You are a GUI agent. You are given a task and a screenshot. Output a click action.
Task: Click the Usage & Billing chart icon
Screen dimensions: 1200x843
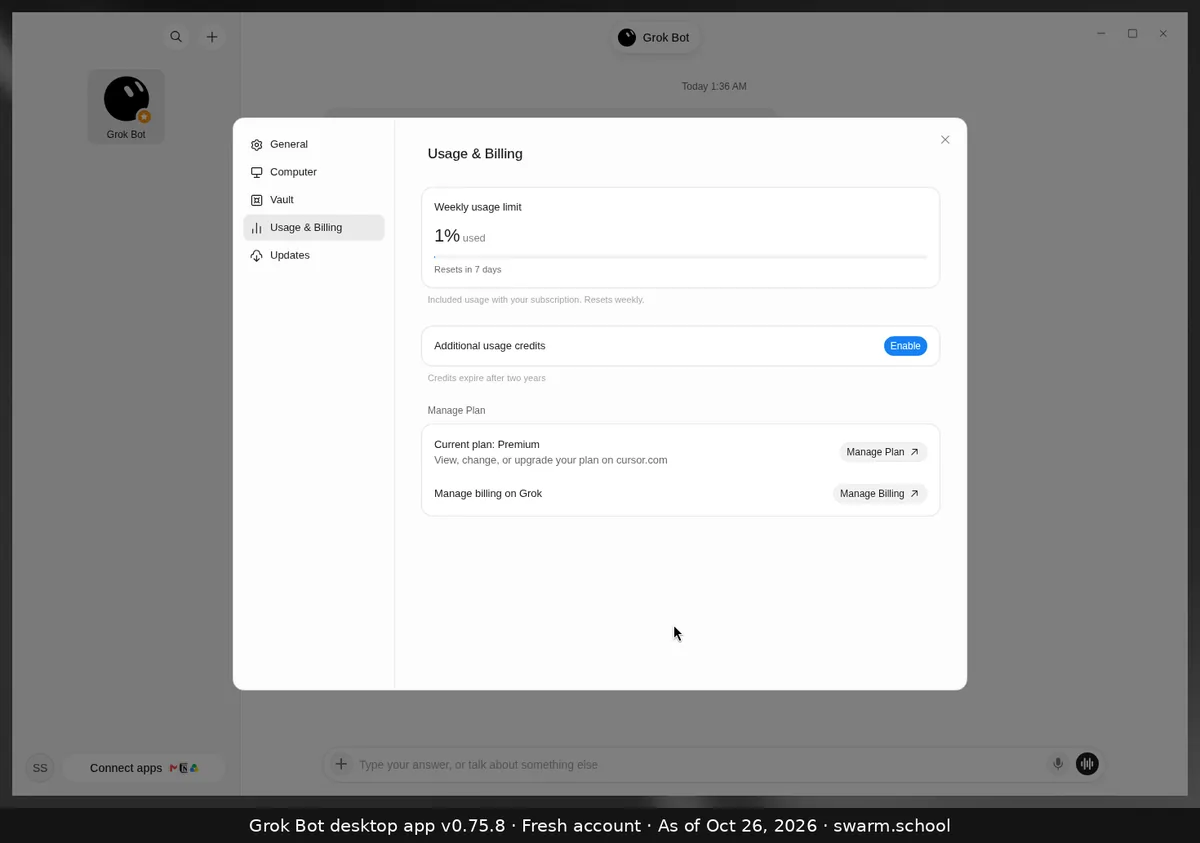257,228
